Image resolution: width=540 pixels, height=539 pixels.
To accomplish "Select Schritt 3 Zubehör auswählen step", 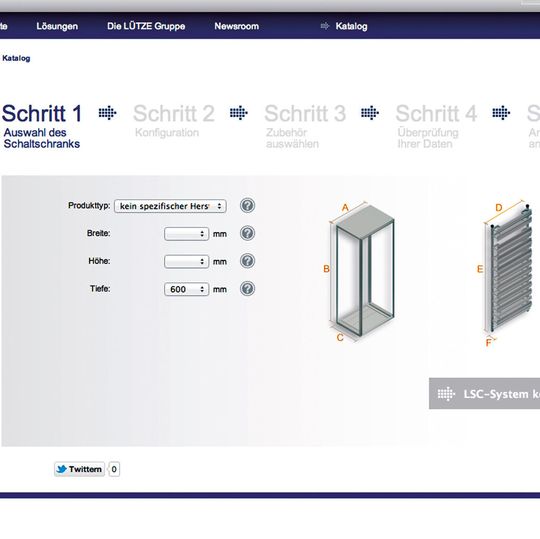I will (305, 126).
